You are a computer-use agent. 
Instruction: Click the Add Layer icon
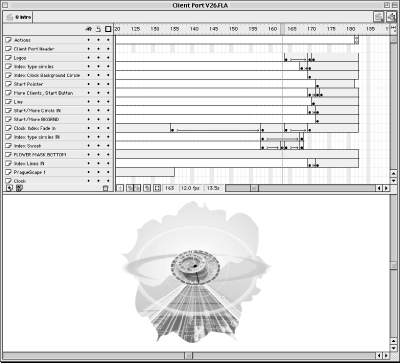[9, 188]
